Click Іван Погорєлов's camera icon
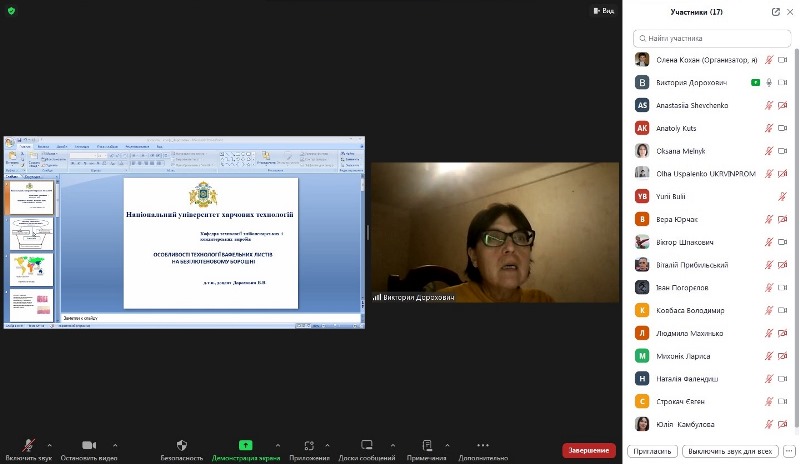This screenshot has height=464, width=800. tap(782, 287)
